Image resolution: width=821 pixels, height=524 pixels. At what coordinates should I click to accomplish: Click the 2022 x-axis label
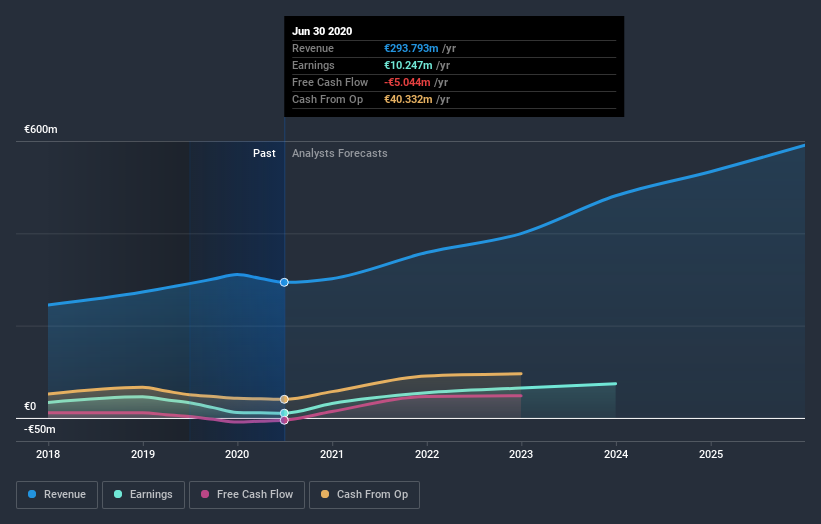[x=427, y=454]
